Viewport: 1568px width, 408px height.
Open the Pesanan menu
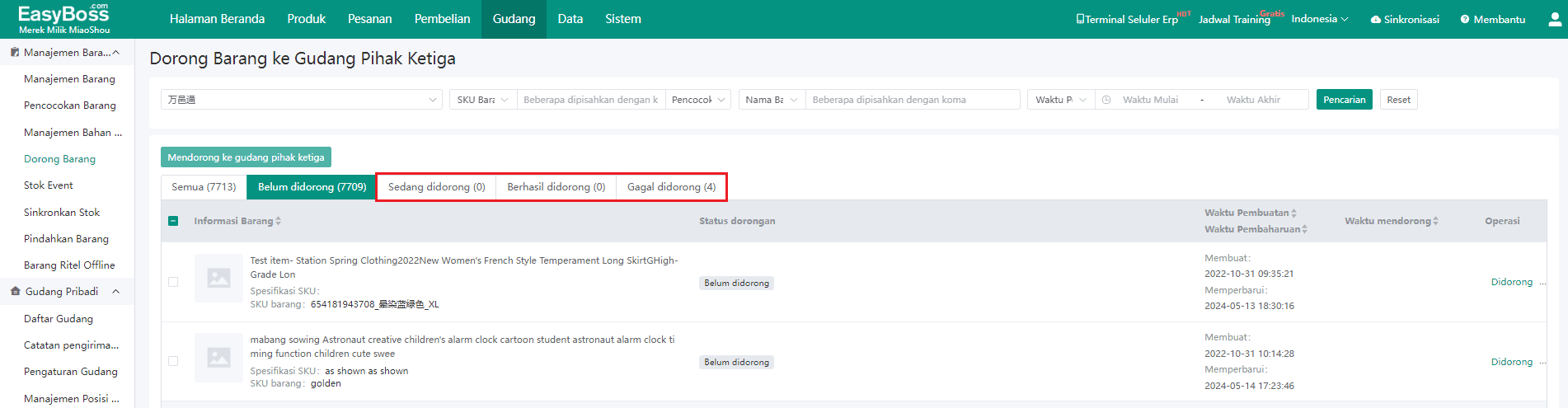[x=369, y=19]
